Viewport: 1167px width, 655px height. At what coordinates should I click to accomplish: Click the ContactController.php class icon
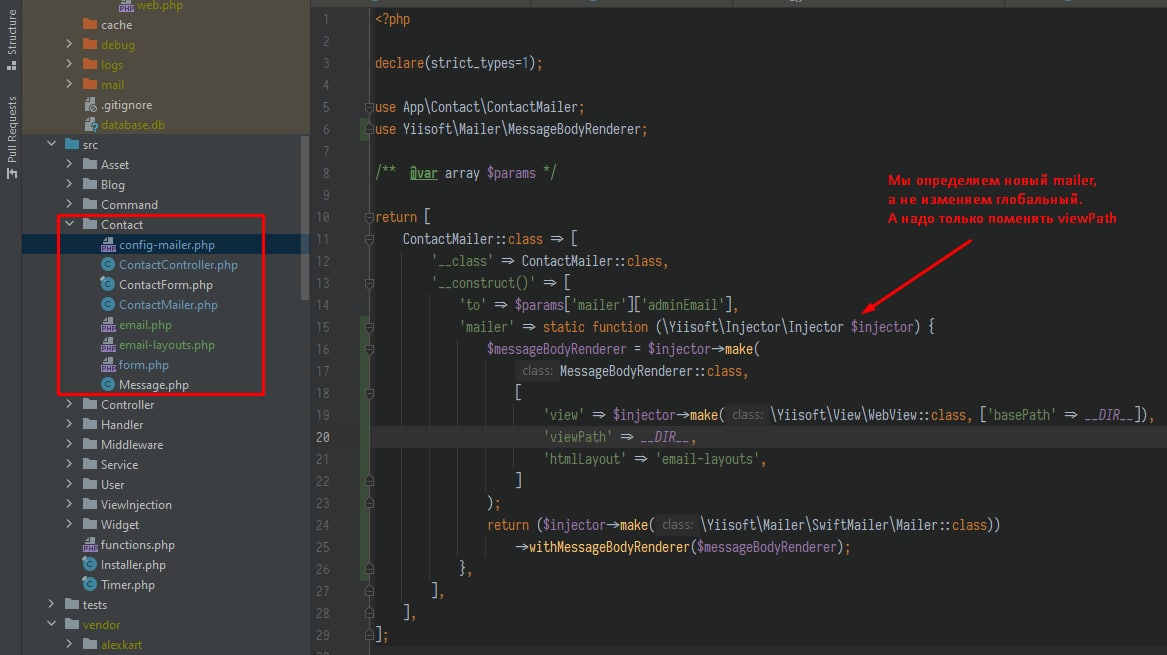point(108,264)
